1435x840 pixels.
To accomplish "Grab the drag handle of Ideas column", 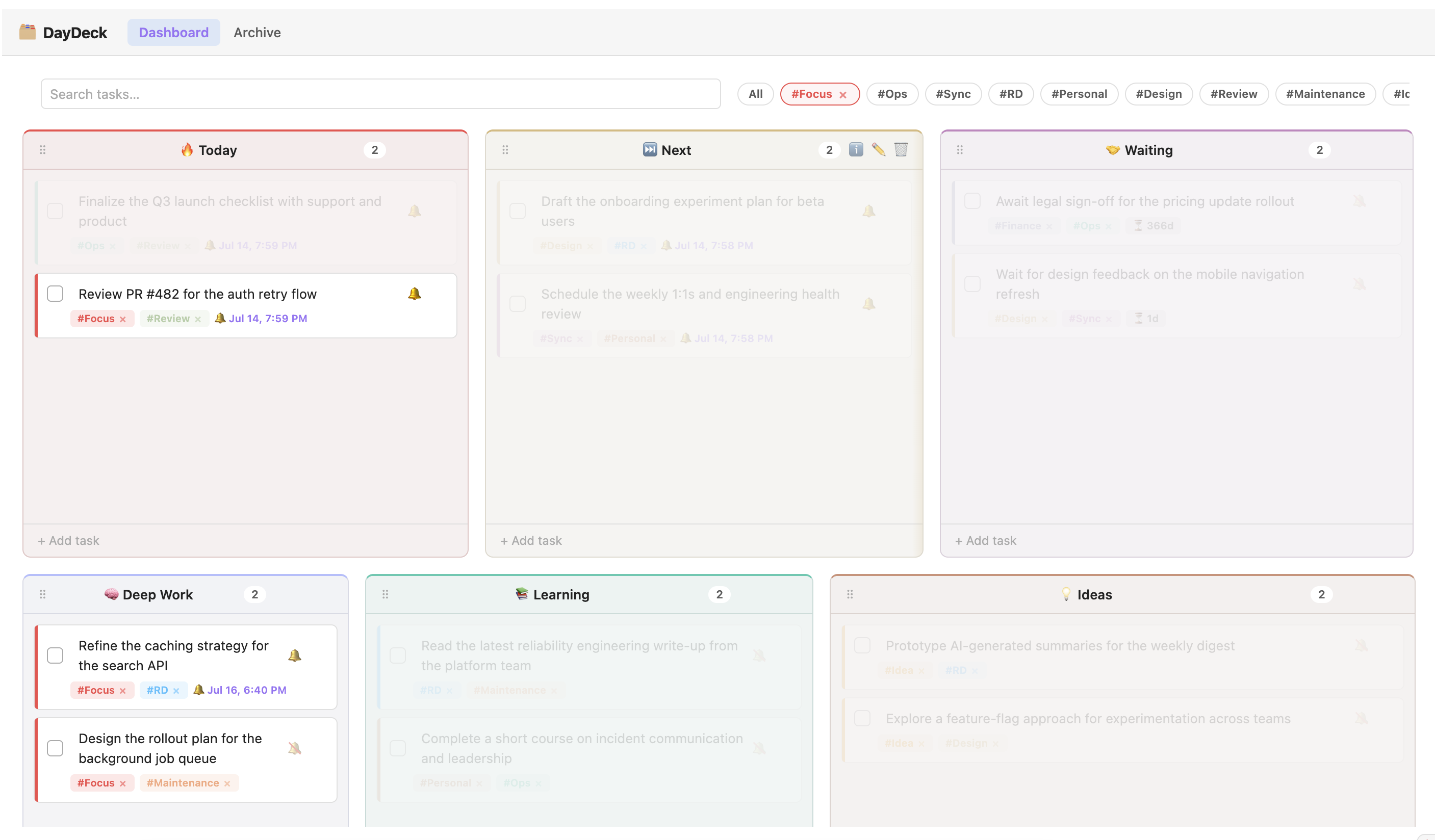I will pyautogui.click(x=850, y=594).
